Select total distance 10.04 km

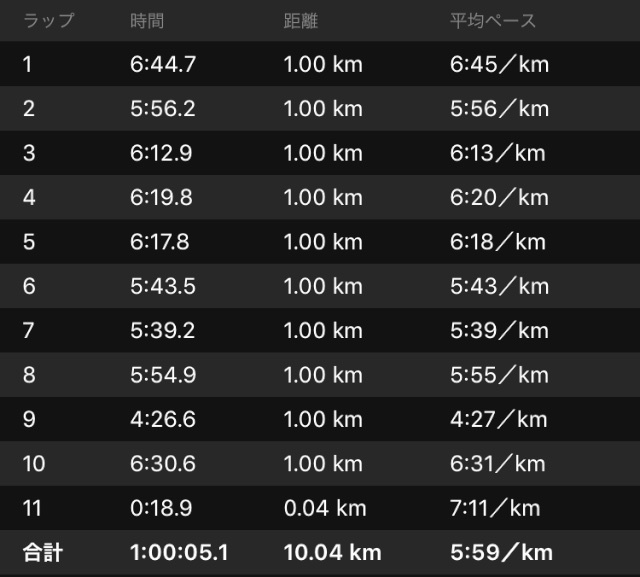333,553
